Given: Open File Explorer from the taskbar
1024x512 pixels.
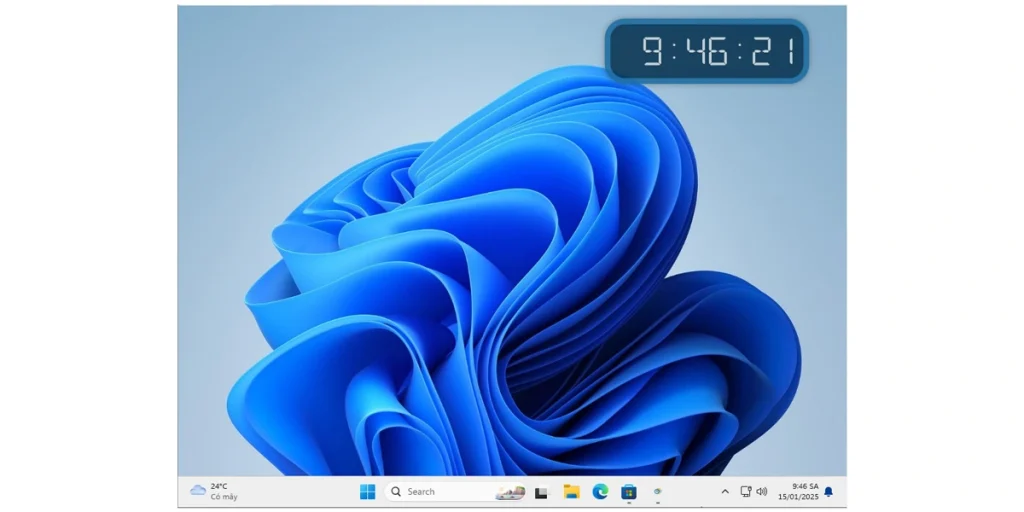Looking at the screenshot, I should coord(571,491).
